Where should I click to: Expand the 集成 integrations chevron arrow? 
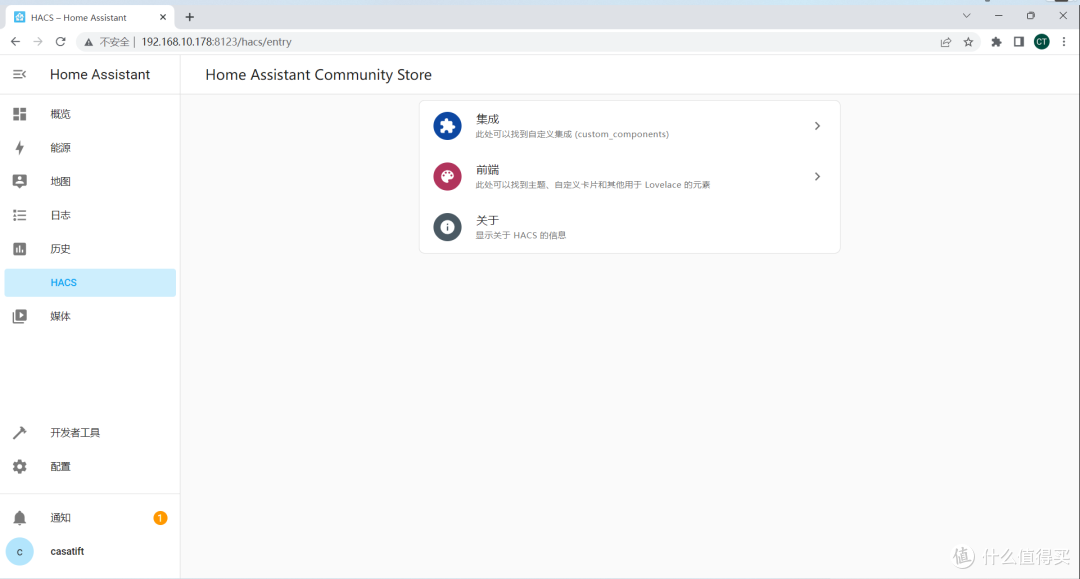click(x=817, y=126)
